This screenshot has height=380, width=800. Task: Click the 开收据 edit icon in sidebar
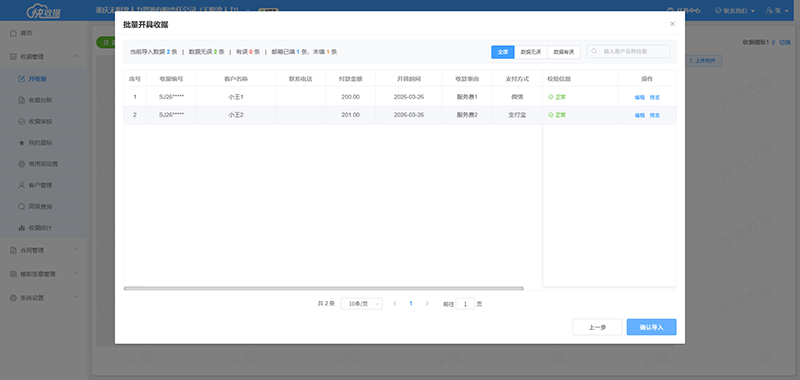[21, 79]
